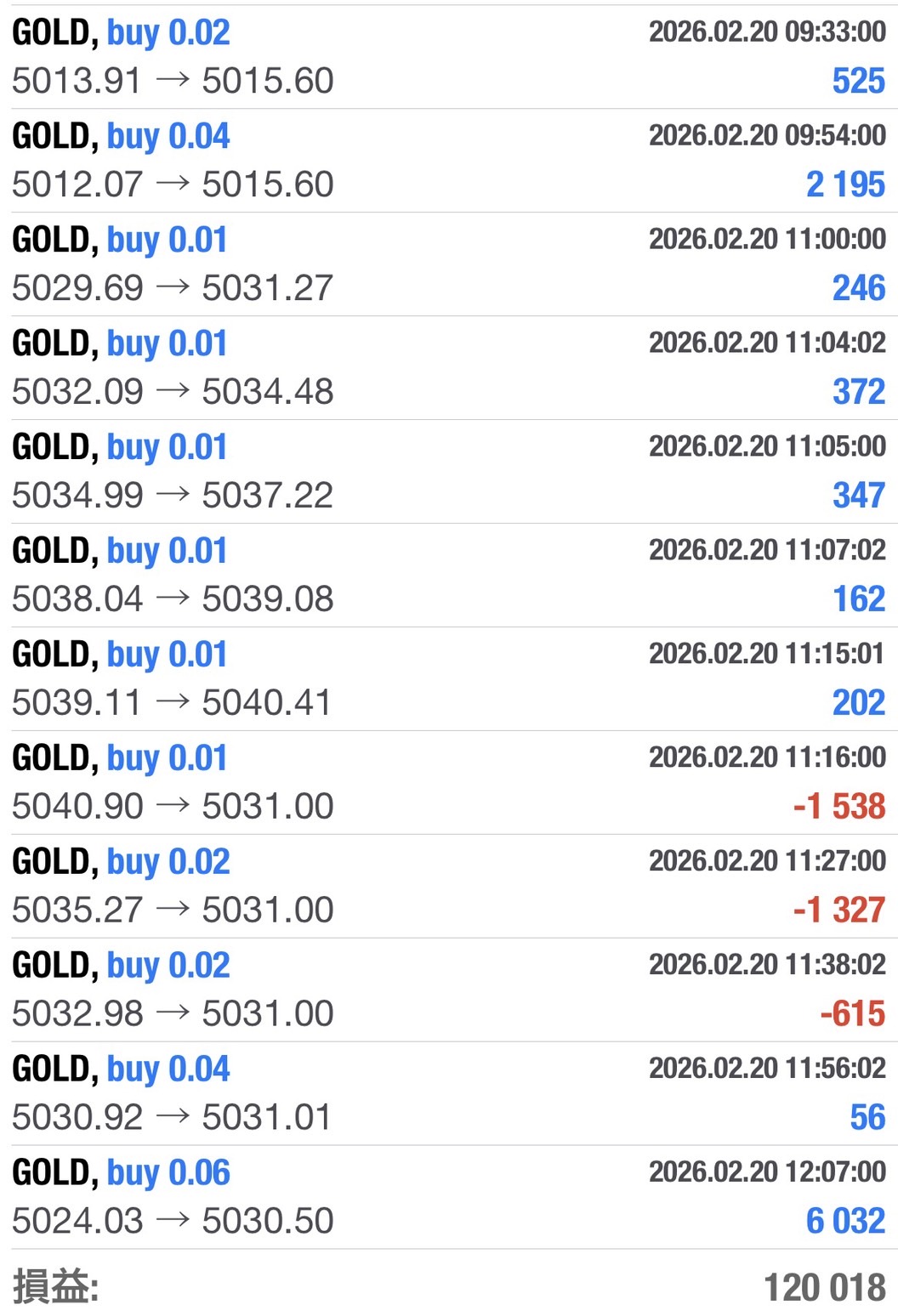Tap the -1 327 loss amount
This screenshot has height=1316, width=898.
838,910
